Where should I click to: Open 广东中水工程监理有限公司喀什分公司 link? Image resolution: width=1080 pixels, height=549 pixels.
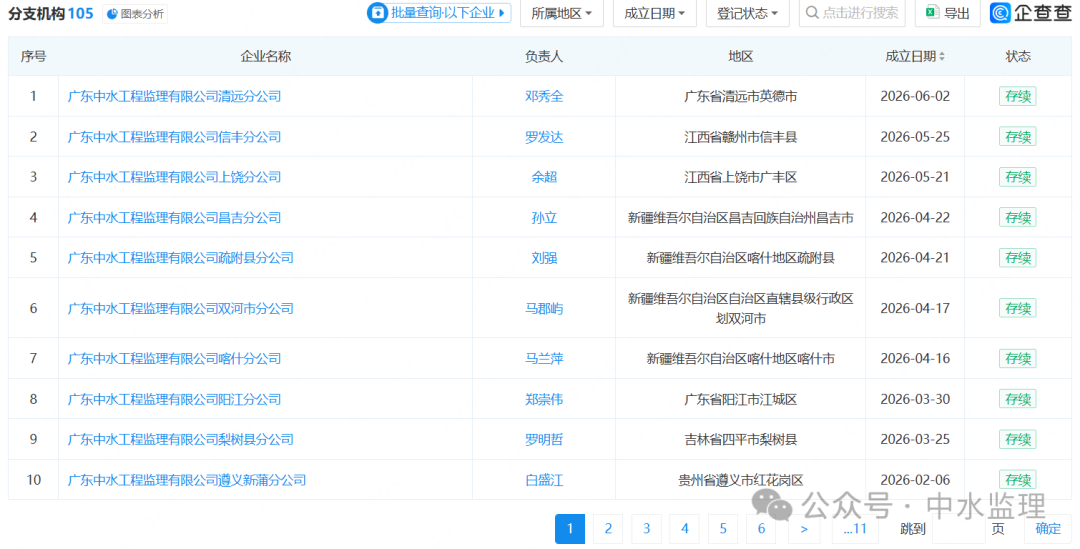click(174, 358)
